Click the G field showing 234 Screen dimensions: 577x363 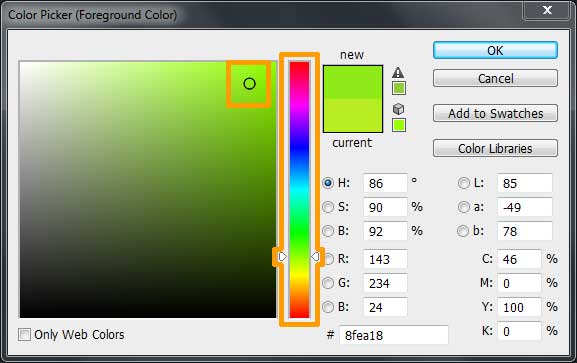(x=385, y=283)
